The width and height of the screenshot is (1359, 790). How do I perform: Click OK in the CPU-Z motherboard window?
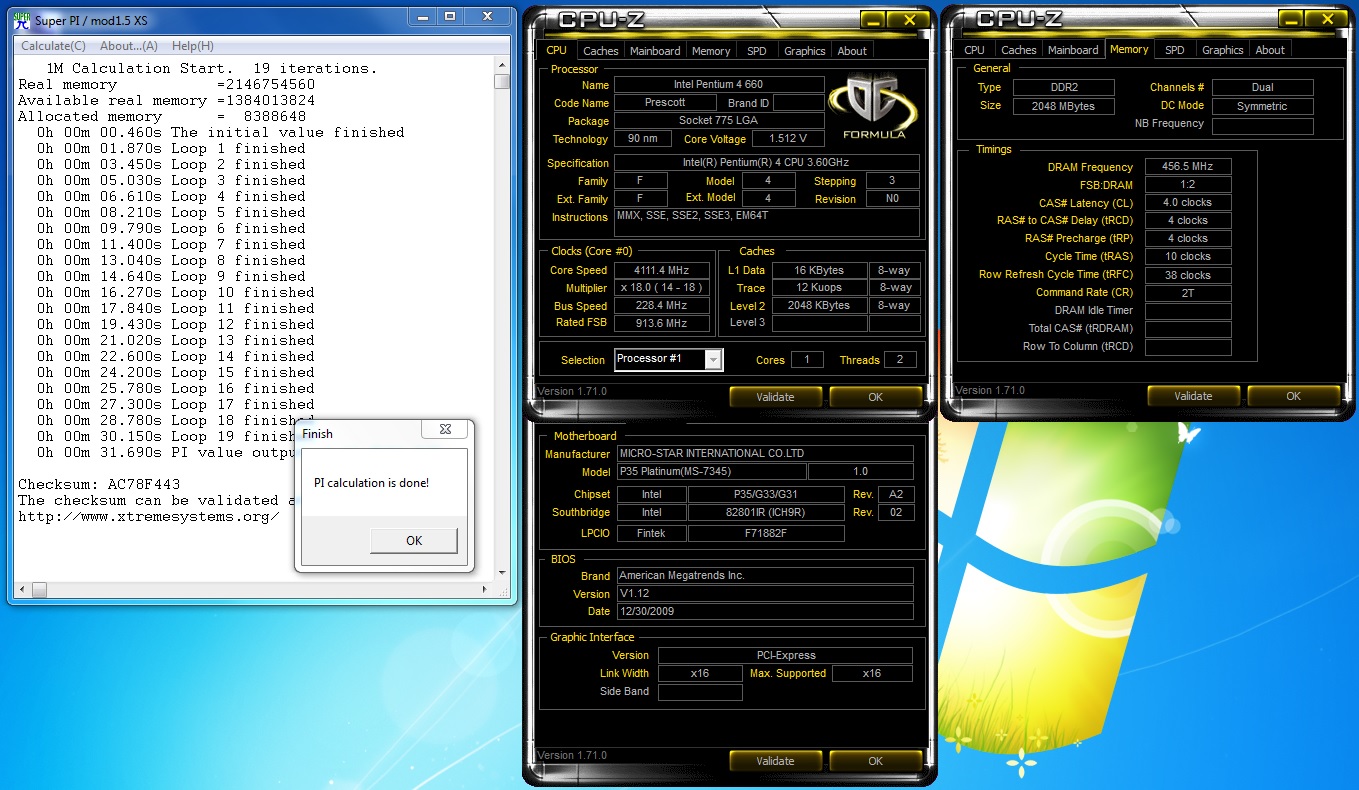pos(876,761)
